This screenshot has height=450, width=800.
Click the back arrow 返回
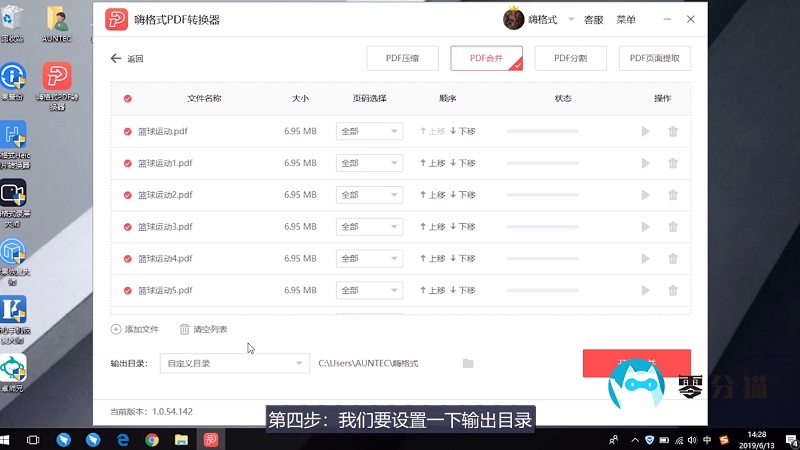click(116, 59)
